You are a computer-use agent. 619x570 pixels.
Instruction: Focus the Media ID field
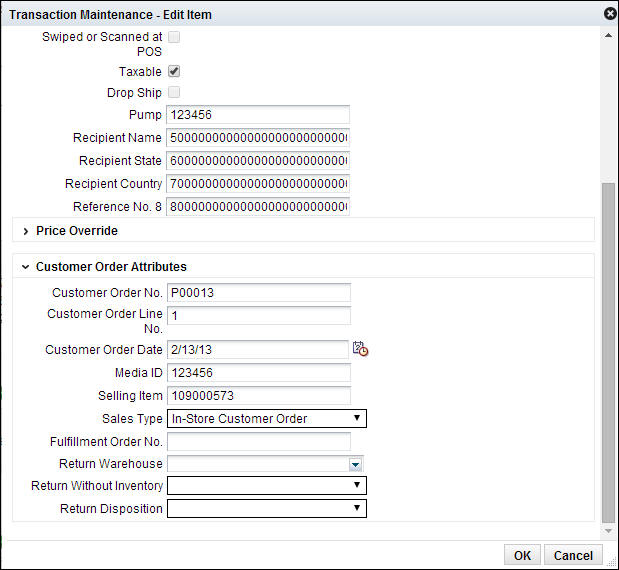[x=259, y=373]
